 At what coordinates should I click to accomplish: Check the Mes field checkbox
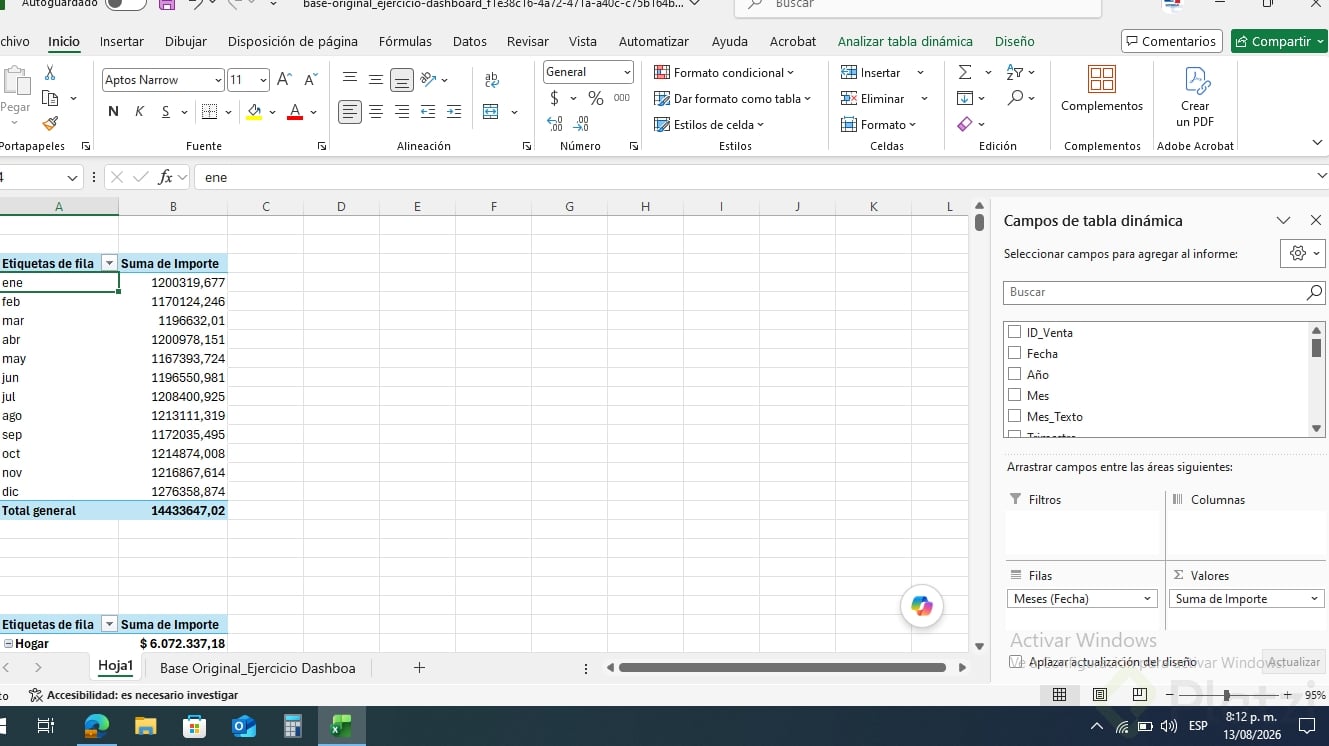[x=1015, y=395]
